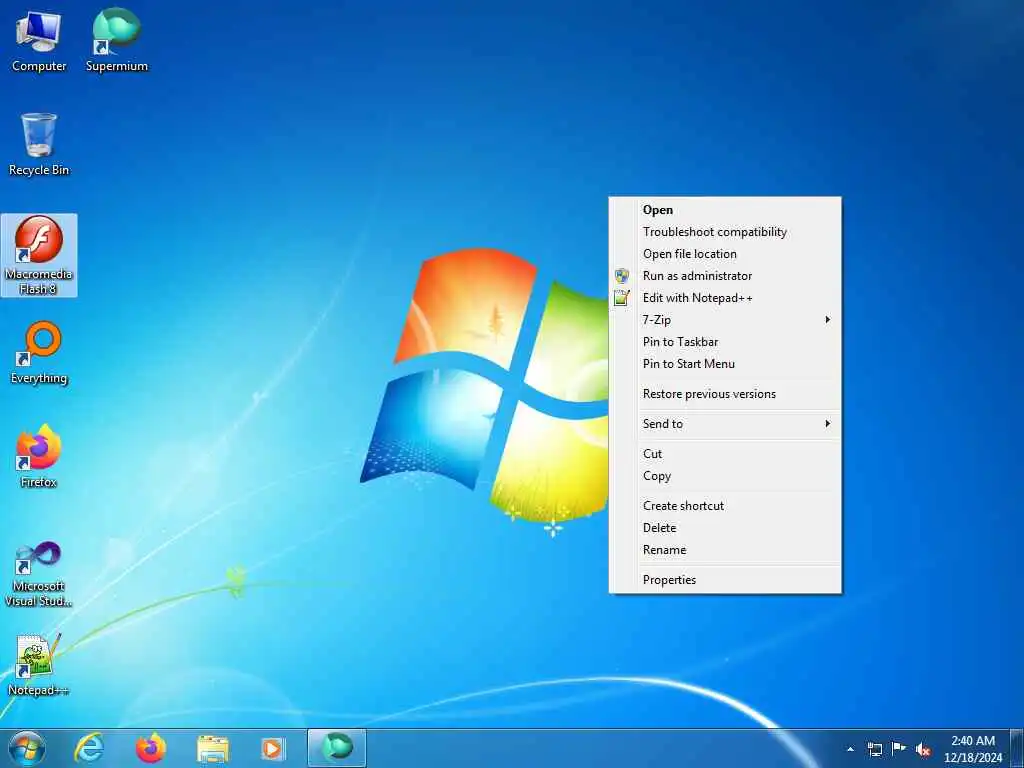This screenshot has width=1024, height=768.
Task: Choose Copy in the context menu
Action: point(725,476)
